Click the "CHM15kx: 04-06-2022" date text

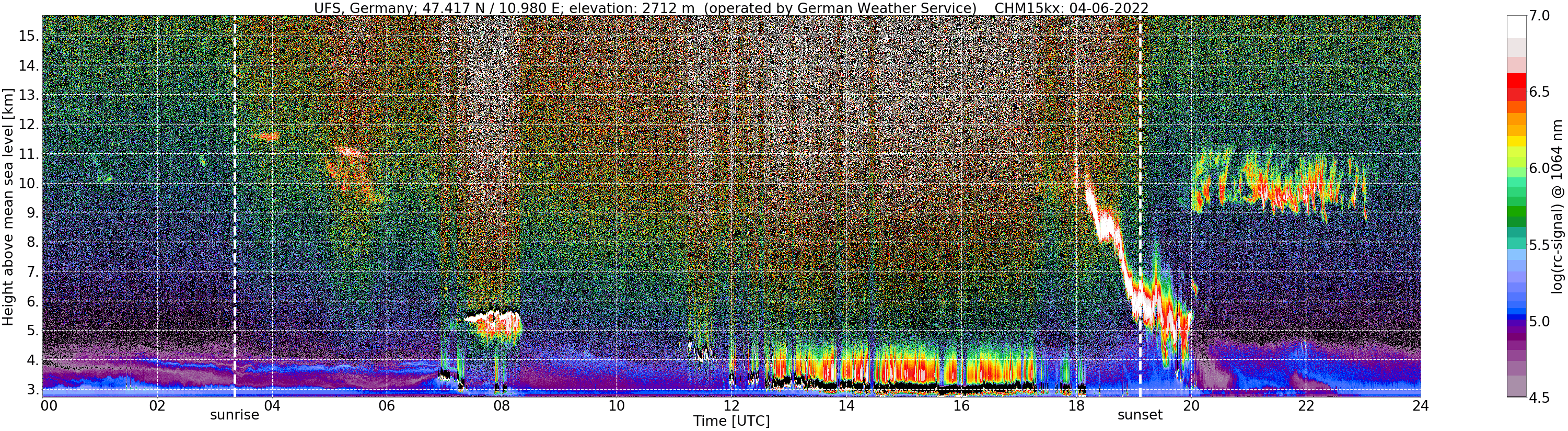(1071, 8)
